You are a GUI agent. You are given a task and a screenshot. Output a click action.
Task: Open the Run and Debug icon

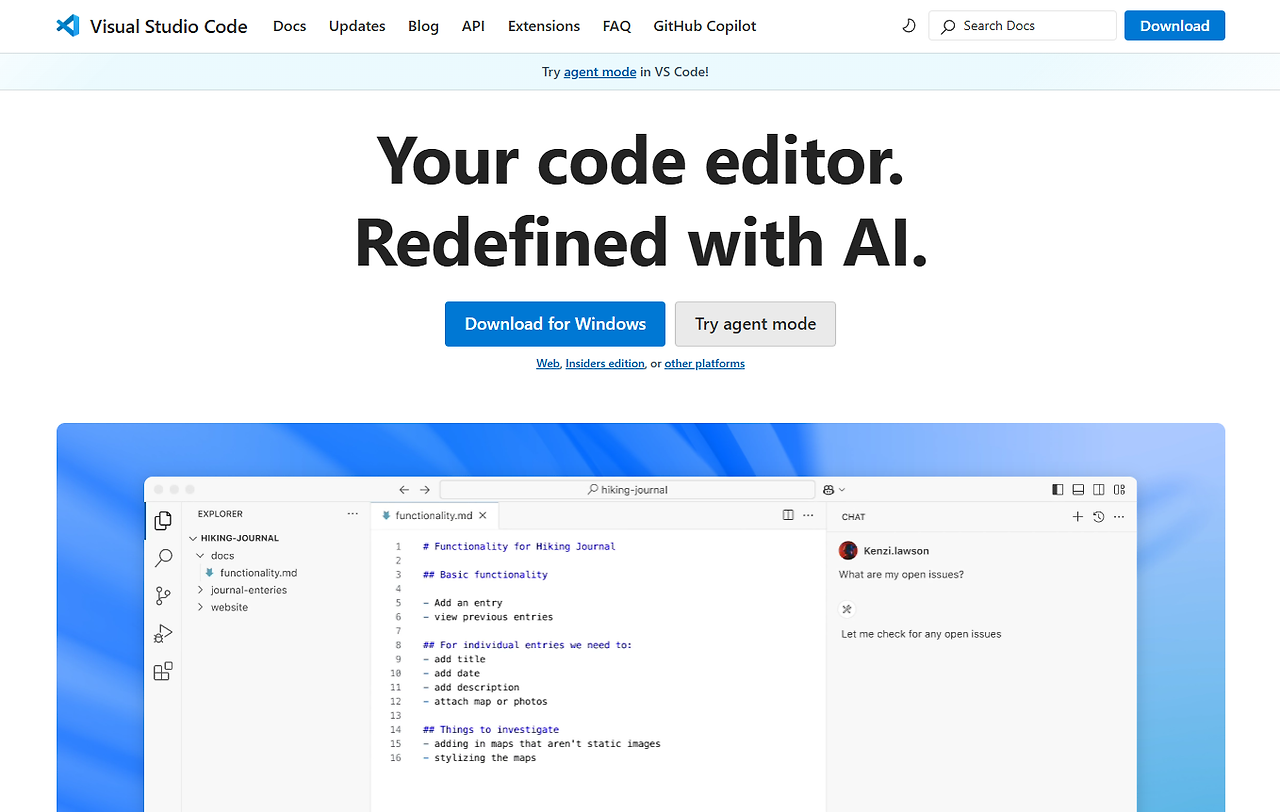[x=163, y=634]
